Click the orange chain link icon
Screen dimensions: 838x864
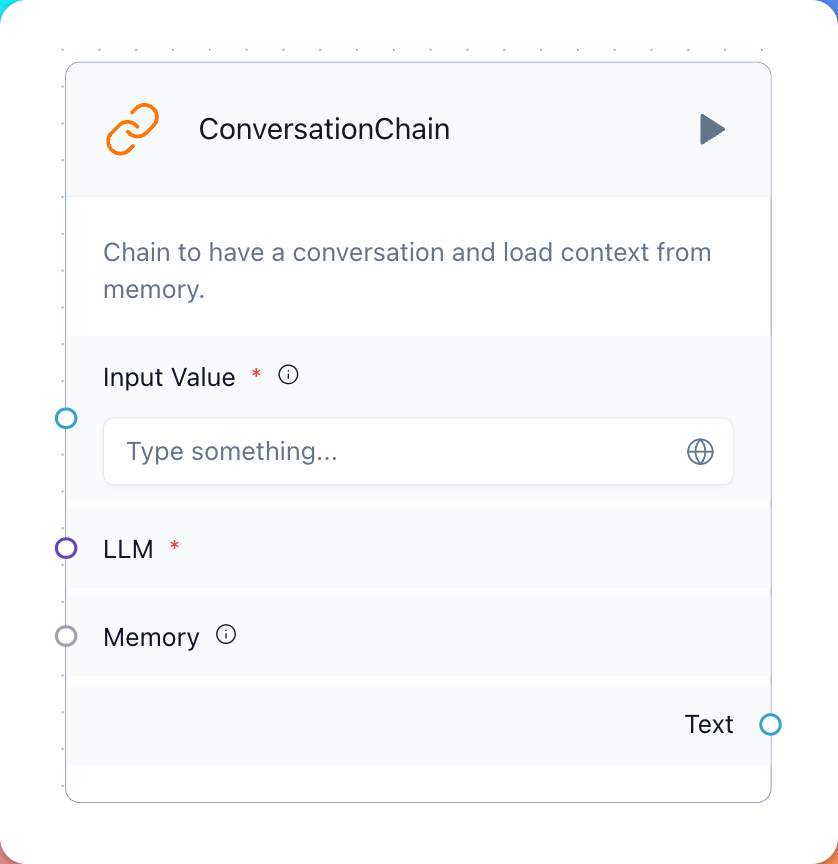132,129
